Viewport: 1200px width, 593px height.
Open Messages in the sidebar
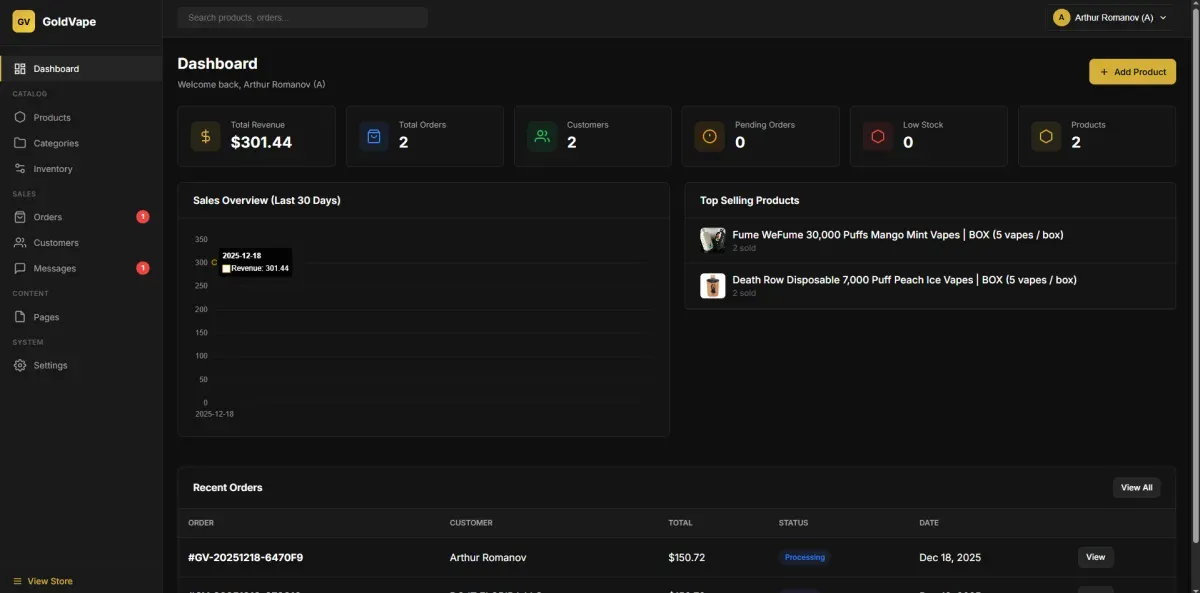54,268
